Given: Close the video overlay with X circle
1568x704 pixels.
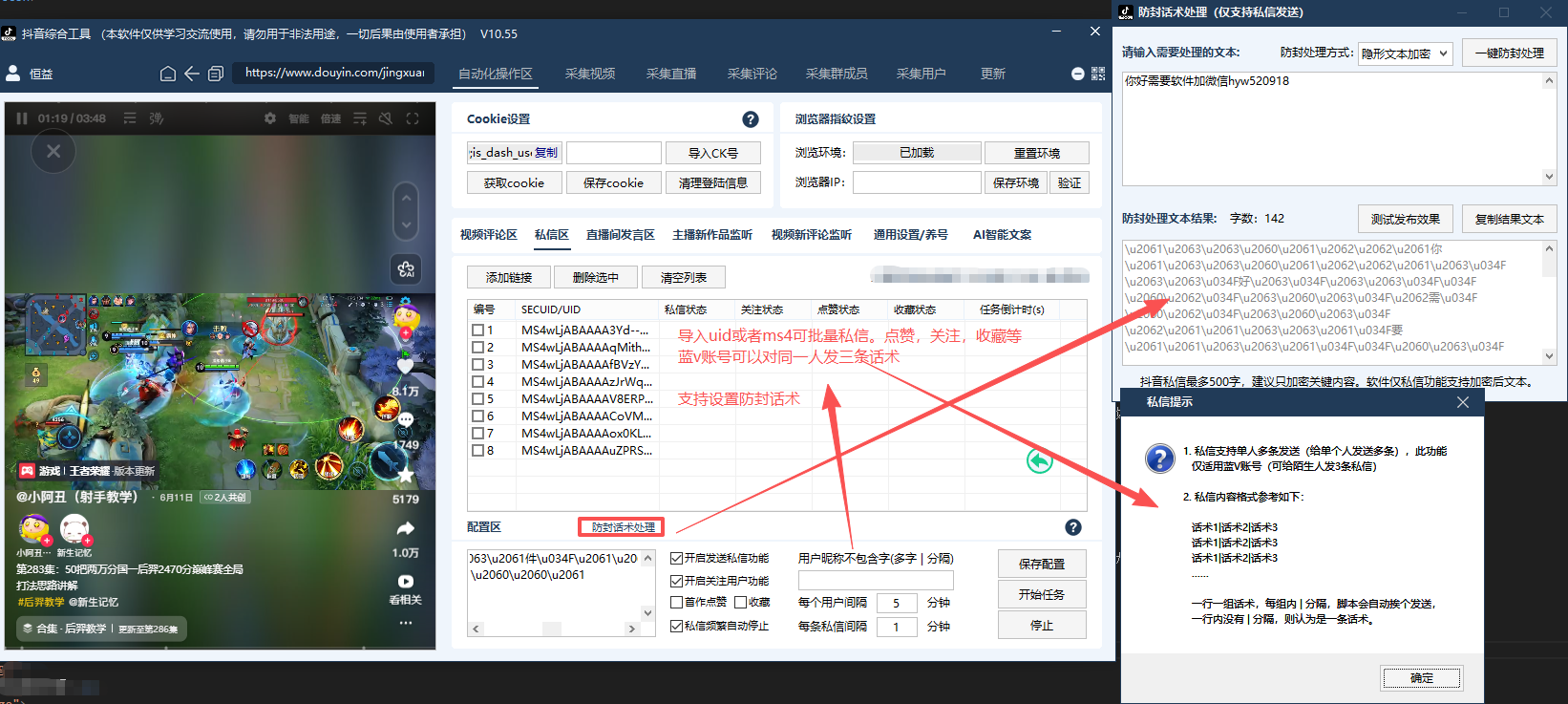Looking at the screenshot, I should (53, 151).
